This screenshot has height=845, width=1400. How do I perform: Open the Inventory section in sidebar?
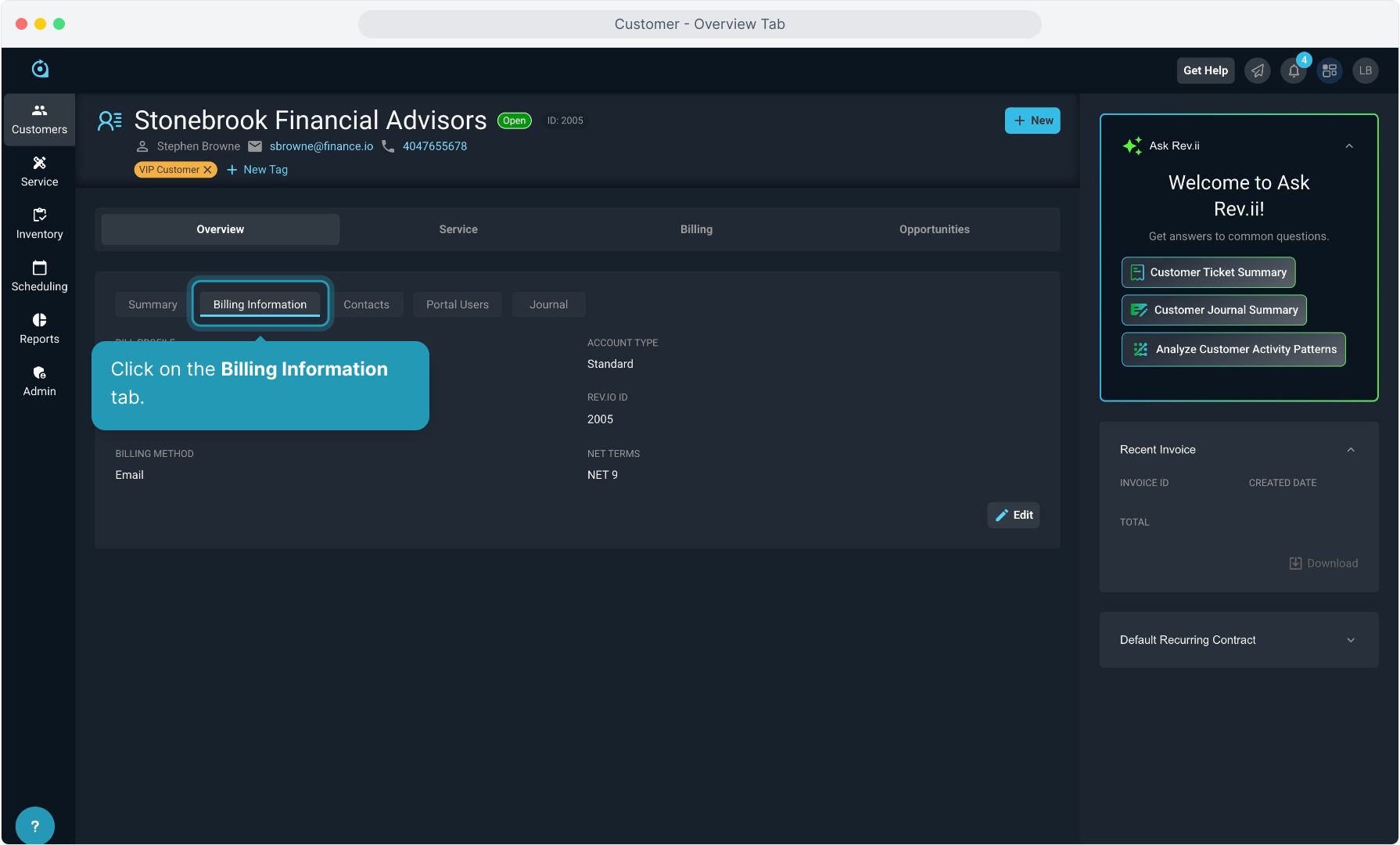39,224
